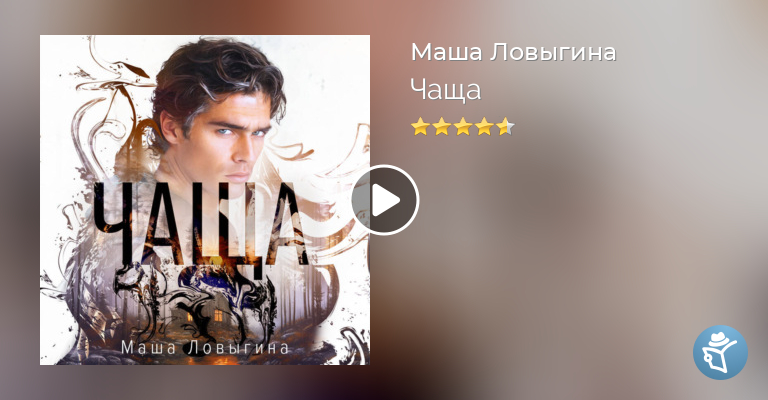Click the first gold rating star
Screen dimensions: 768x400
(x=420, y=127)
